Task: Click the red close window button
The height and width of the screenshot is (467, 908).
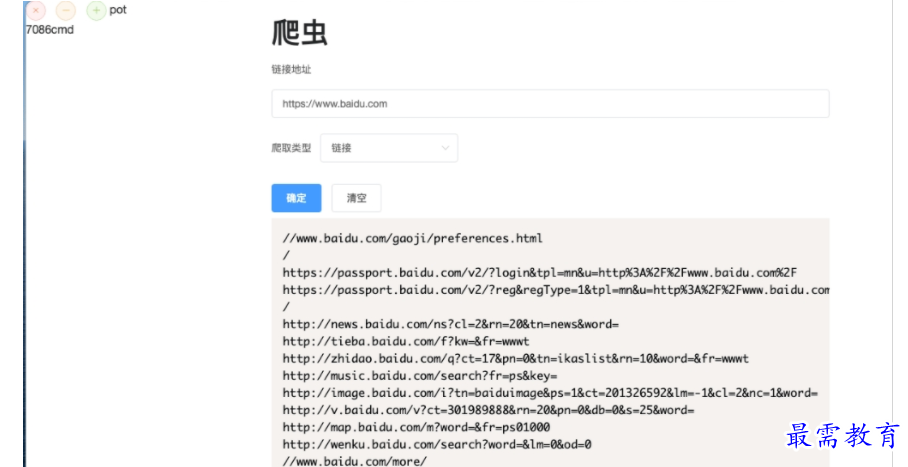Action: pyautogui.click(x=36, y=10)
